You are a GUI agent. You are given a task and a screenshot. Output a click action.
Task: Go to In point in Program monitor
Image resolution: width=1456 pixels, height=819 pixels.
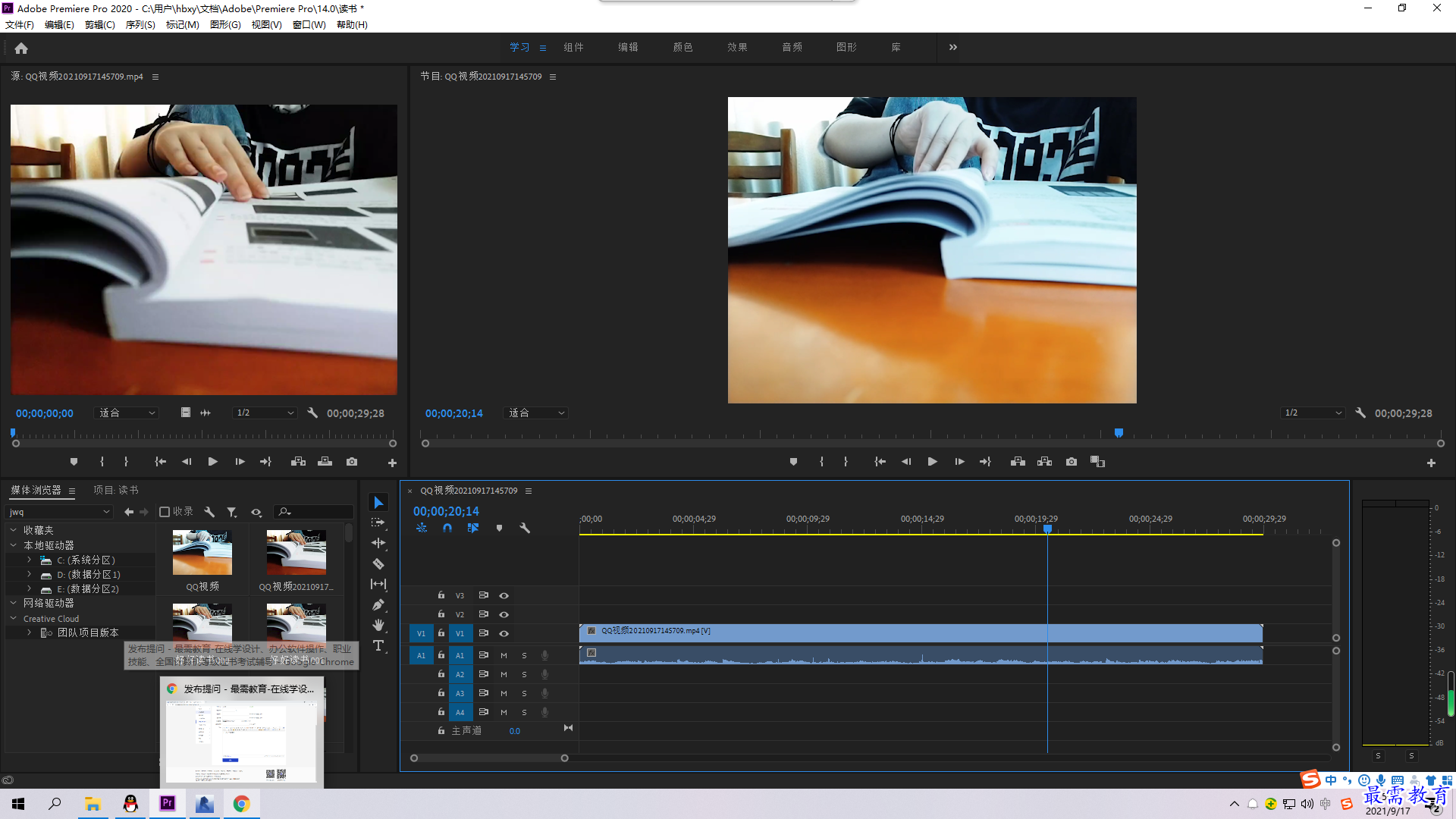(x=880, y=462)
